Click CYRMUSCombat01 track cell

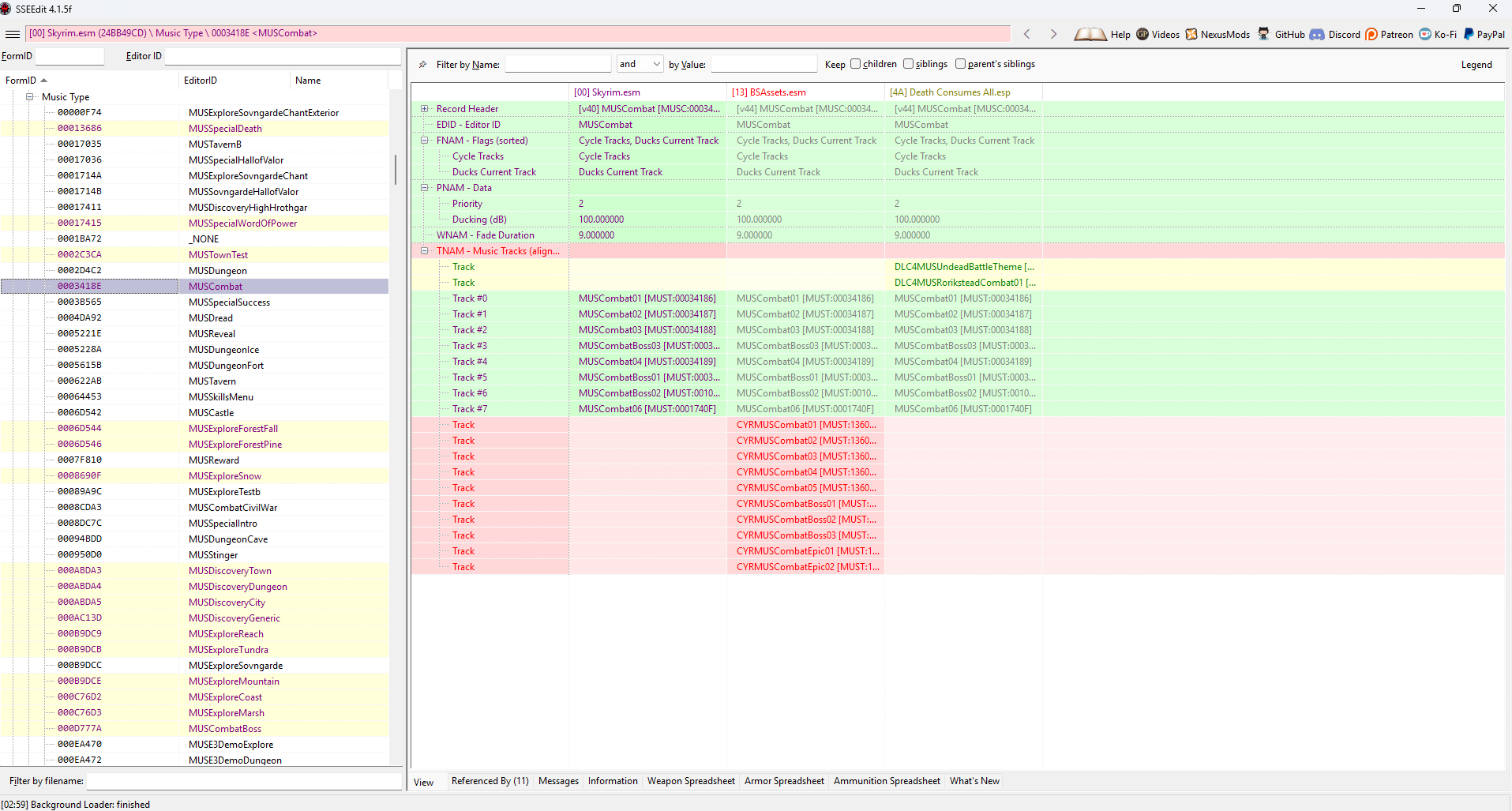click(x=806, y=425)
